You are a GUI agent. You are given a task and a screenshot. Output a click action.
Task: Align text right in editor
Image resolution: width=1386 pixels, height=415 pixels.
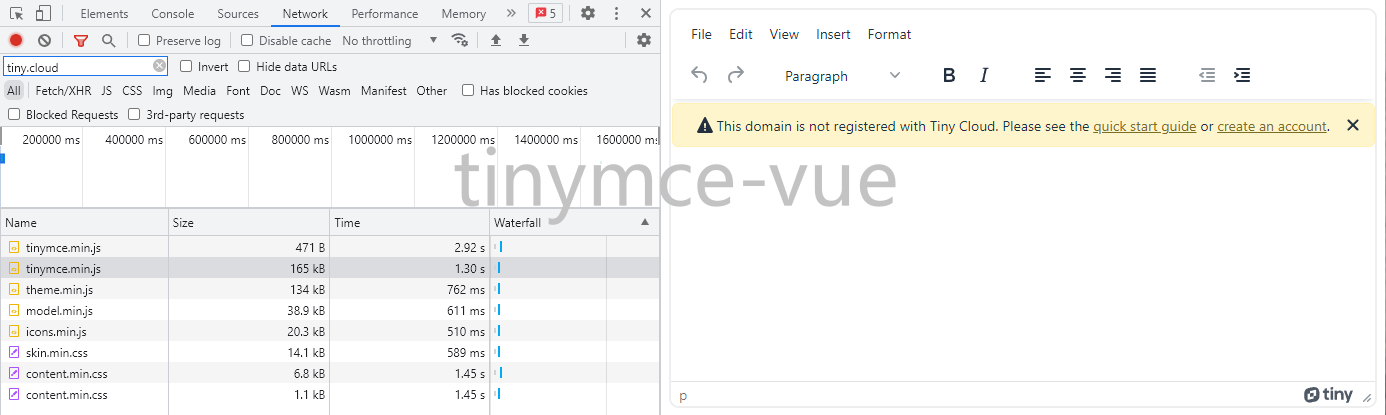tap(1113, 75)
